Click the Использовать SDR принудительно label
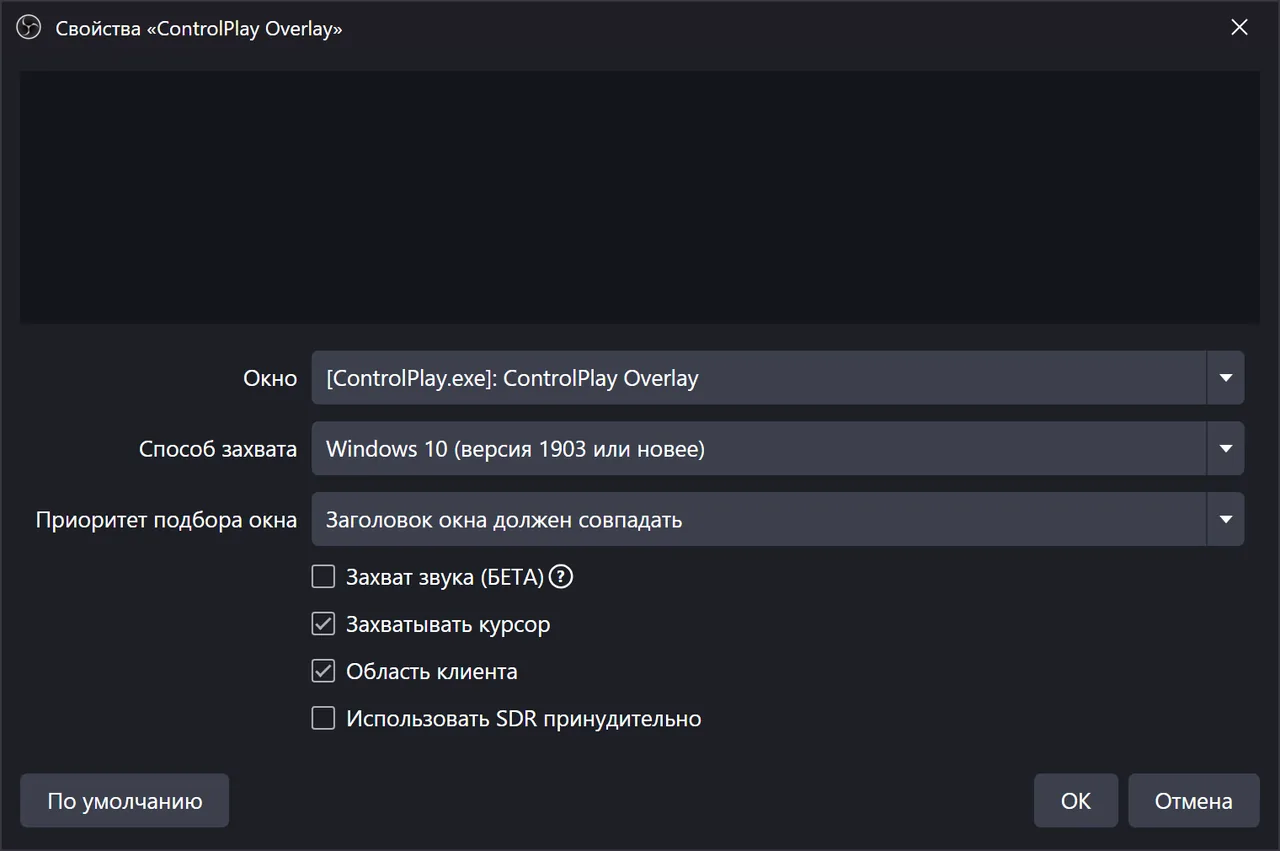 pos(524,719)
